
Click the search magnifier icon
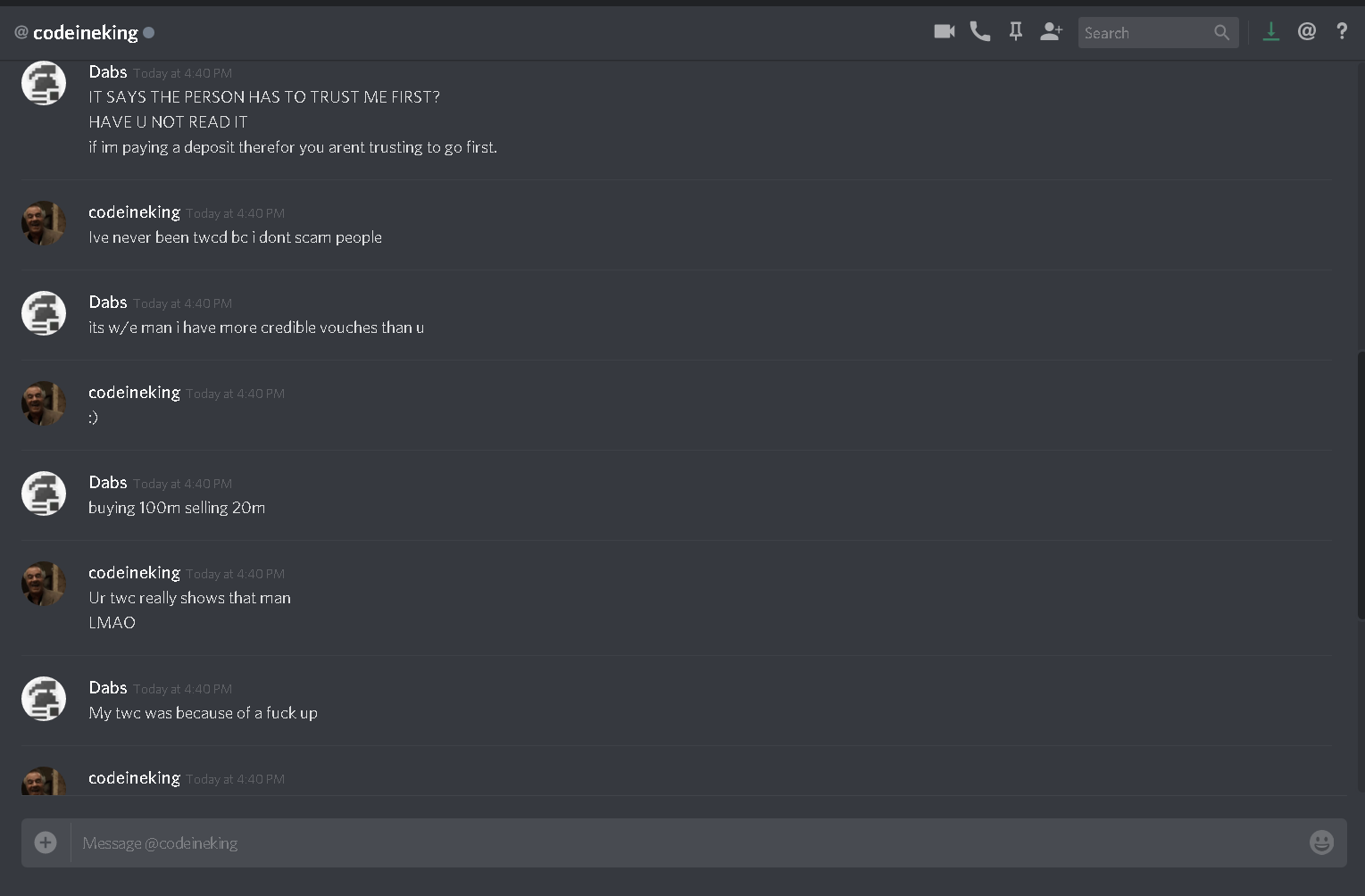(1222, 33)
